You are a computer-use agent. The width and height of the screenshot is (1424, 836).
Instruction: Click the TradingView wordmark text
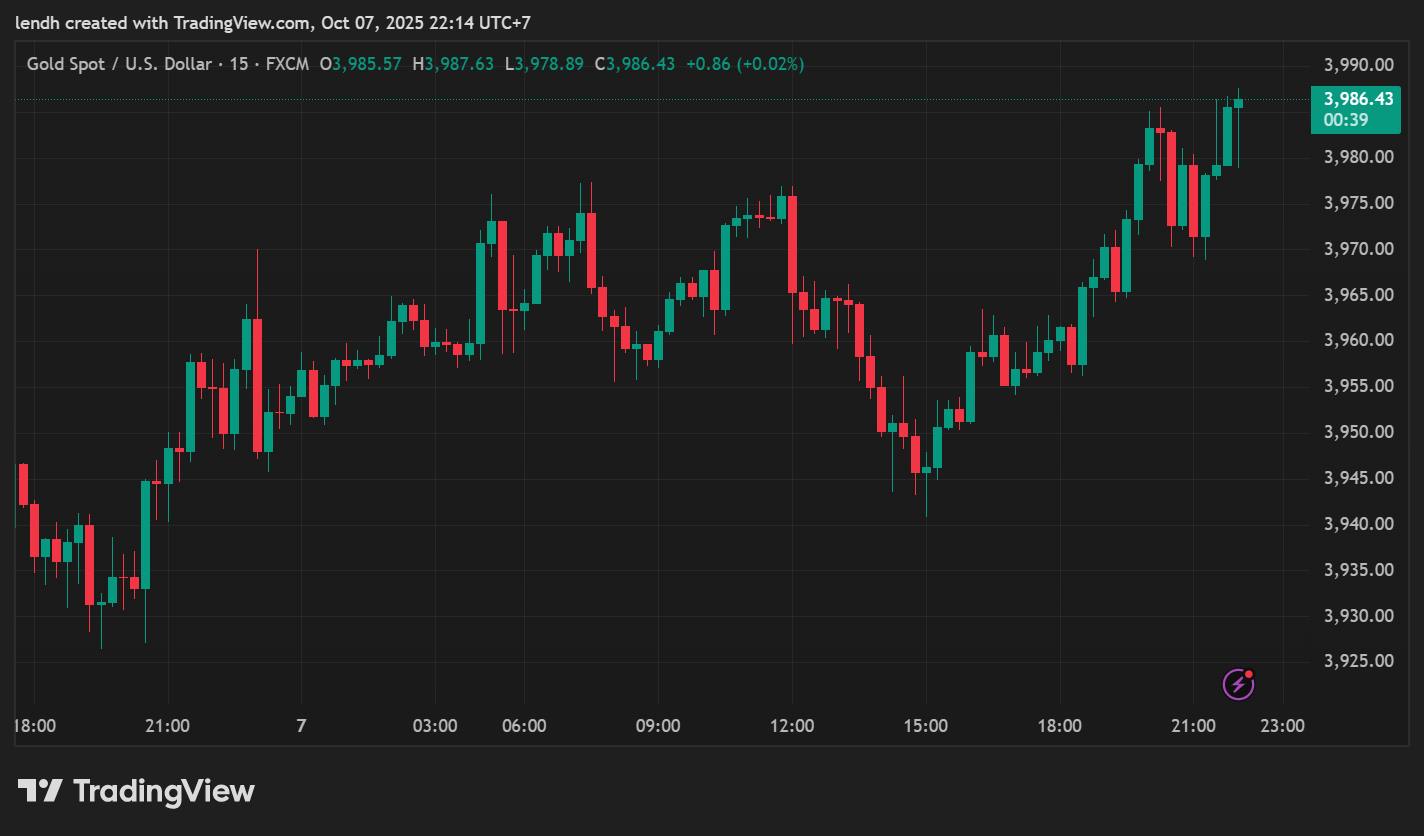point(164,791)
